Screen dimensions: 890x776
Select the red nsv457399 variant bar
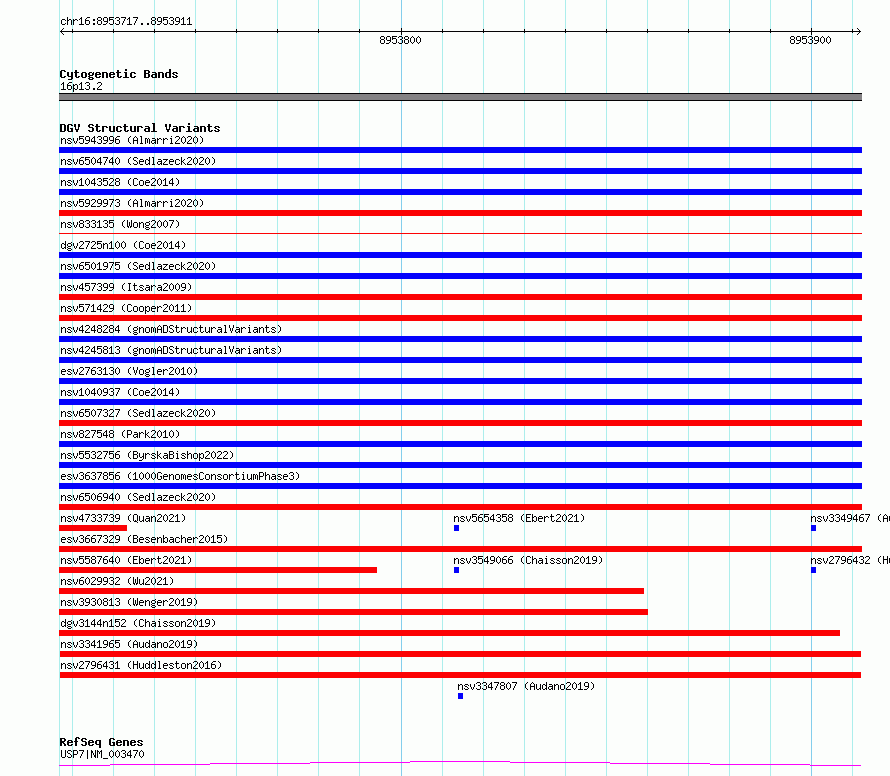pyautogui.click(x=460, y=297)
